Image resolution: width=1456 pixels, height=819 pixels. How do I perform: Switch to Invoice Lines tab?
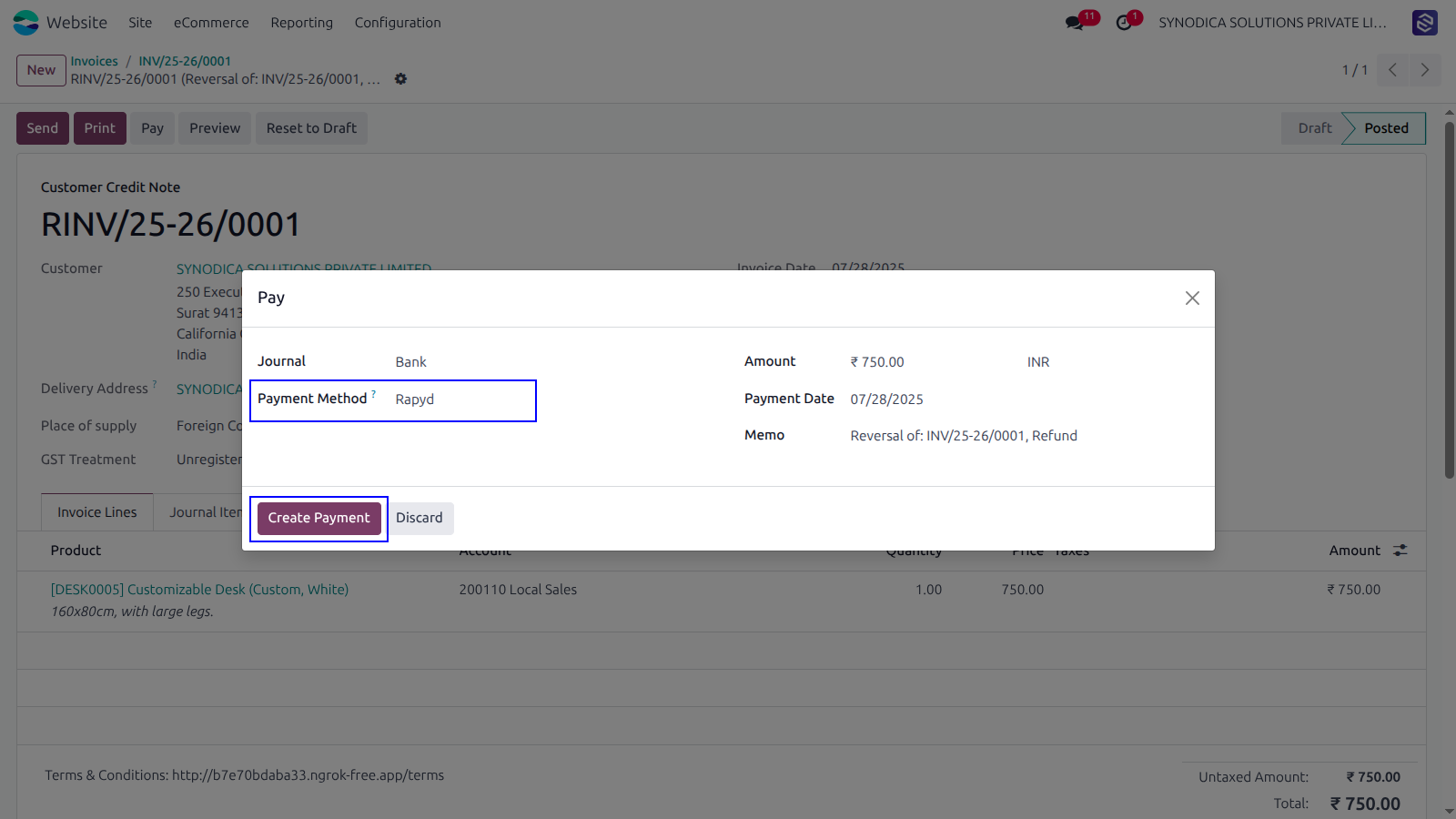(97, 512)
